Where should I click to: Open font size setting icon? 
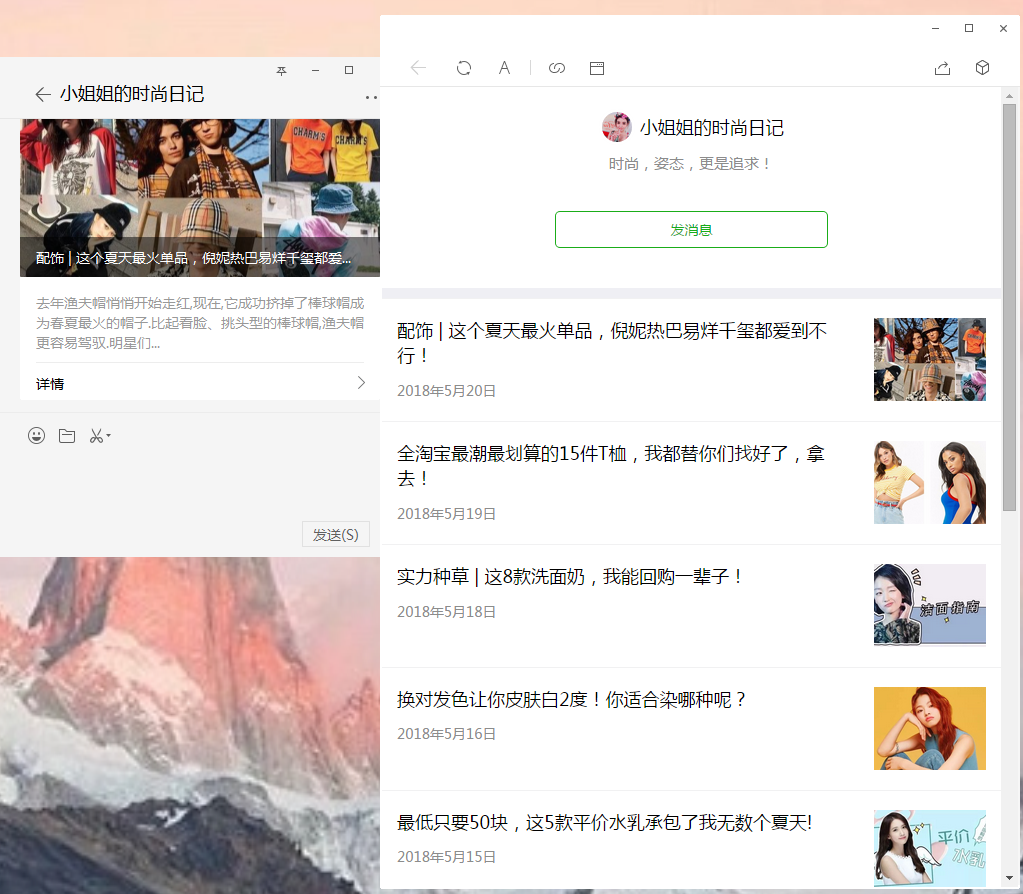pyautogui.click(x=505, y=68)
